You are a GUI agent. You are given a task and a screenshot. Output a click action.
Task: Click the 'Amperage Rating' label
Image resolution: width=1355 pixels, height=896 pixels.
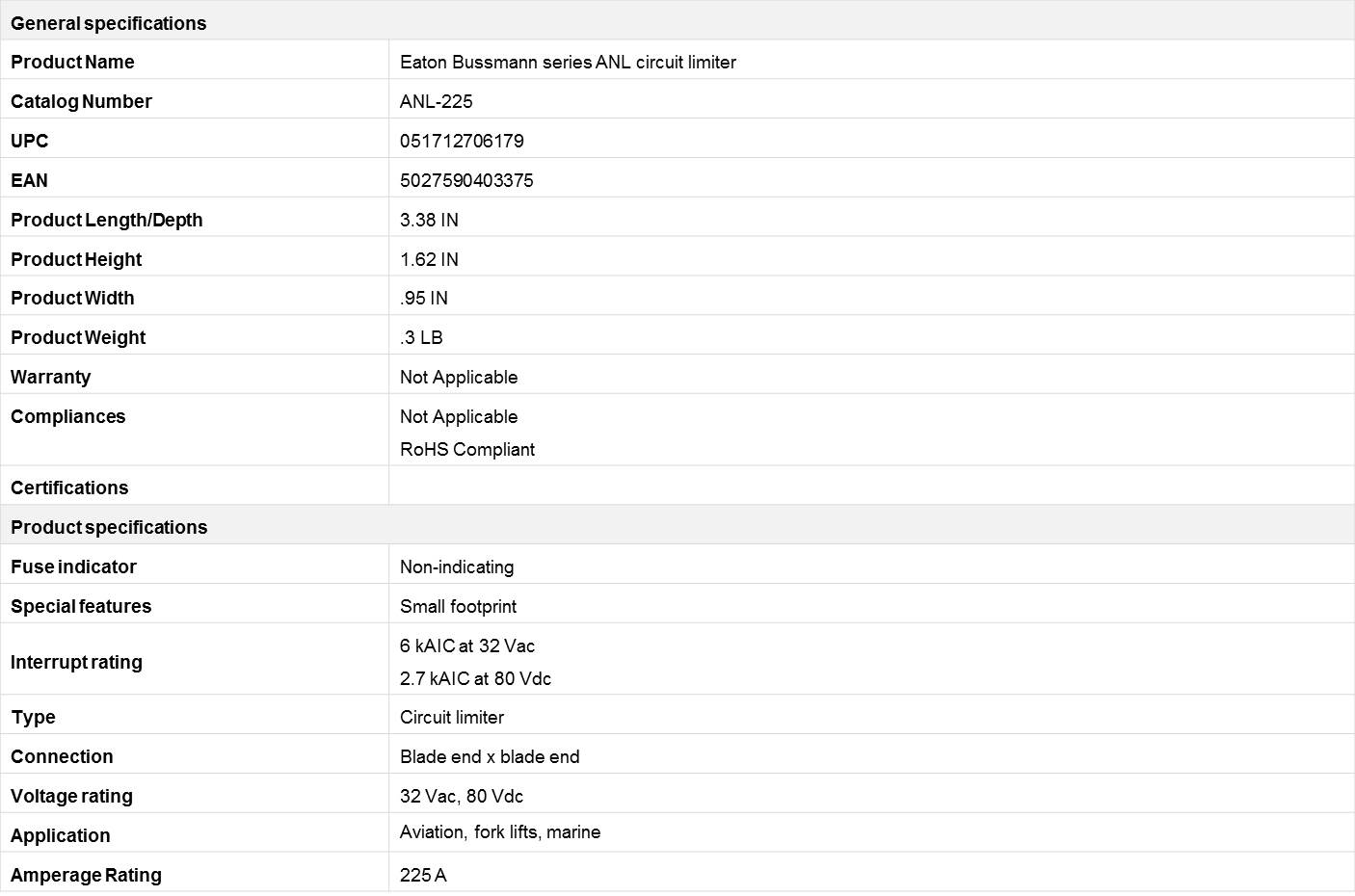coord(86,875)
